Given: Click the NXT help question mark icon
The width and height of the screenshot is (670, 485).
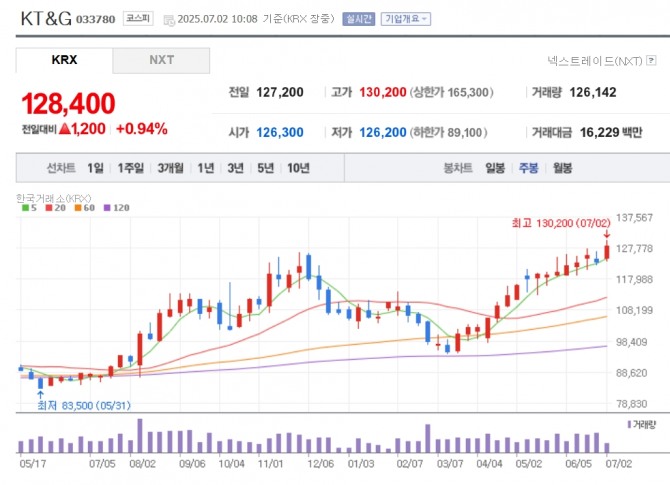Looking at the screenshot, I should [651, 60].
